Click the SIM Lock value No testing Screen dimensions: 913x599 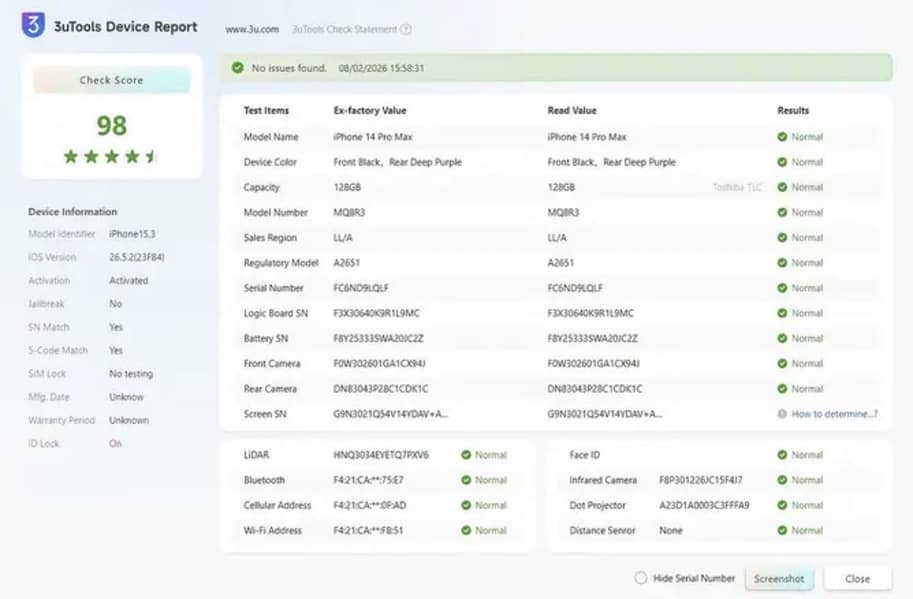(x=131, y=374)
